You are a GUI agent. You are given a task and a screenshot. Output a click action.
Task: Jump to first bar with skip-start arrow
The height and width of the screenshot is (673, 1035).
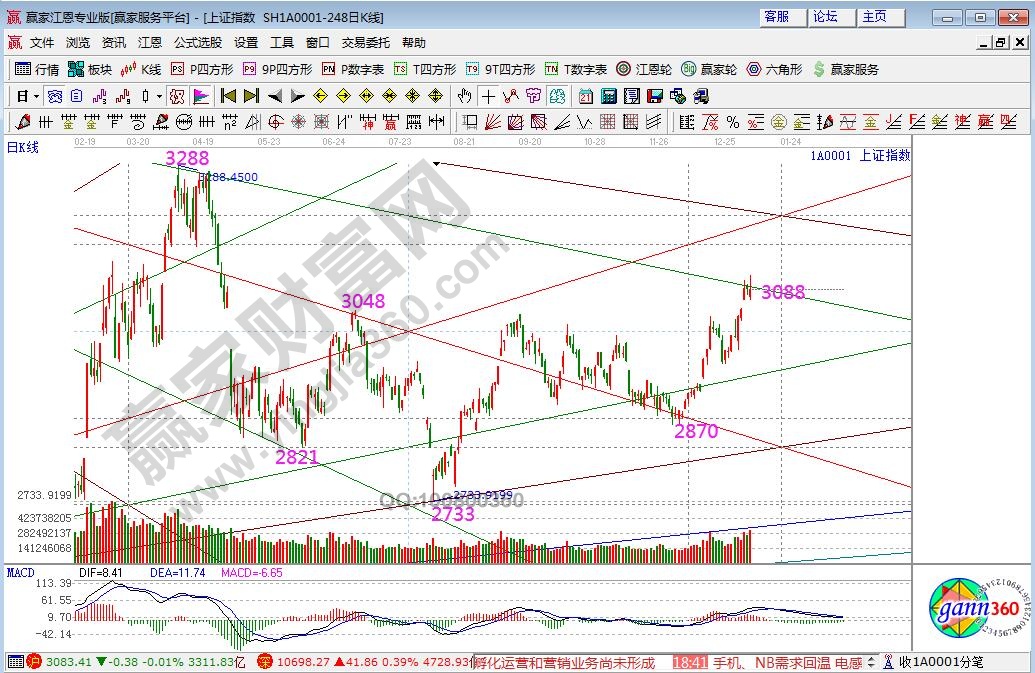click(228, 96)
